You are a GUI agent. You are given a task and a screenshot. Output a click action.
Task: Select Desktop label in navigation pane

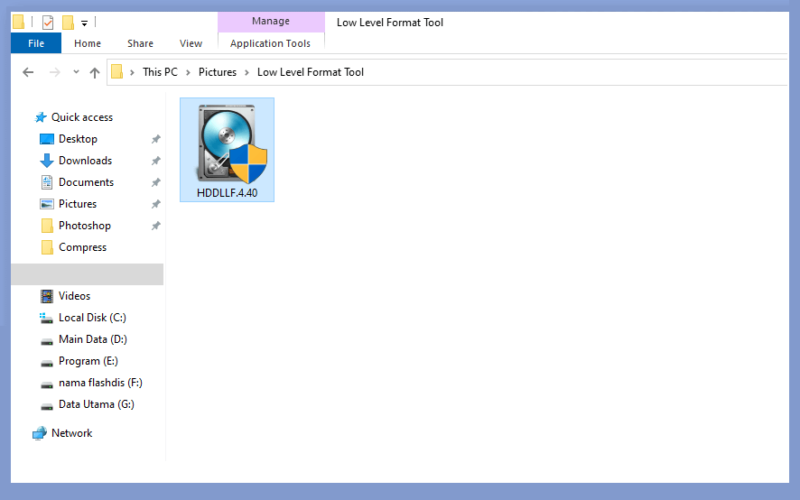click(78, 139)
